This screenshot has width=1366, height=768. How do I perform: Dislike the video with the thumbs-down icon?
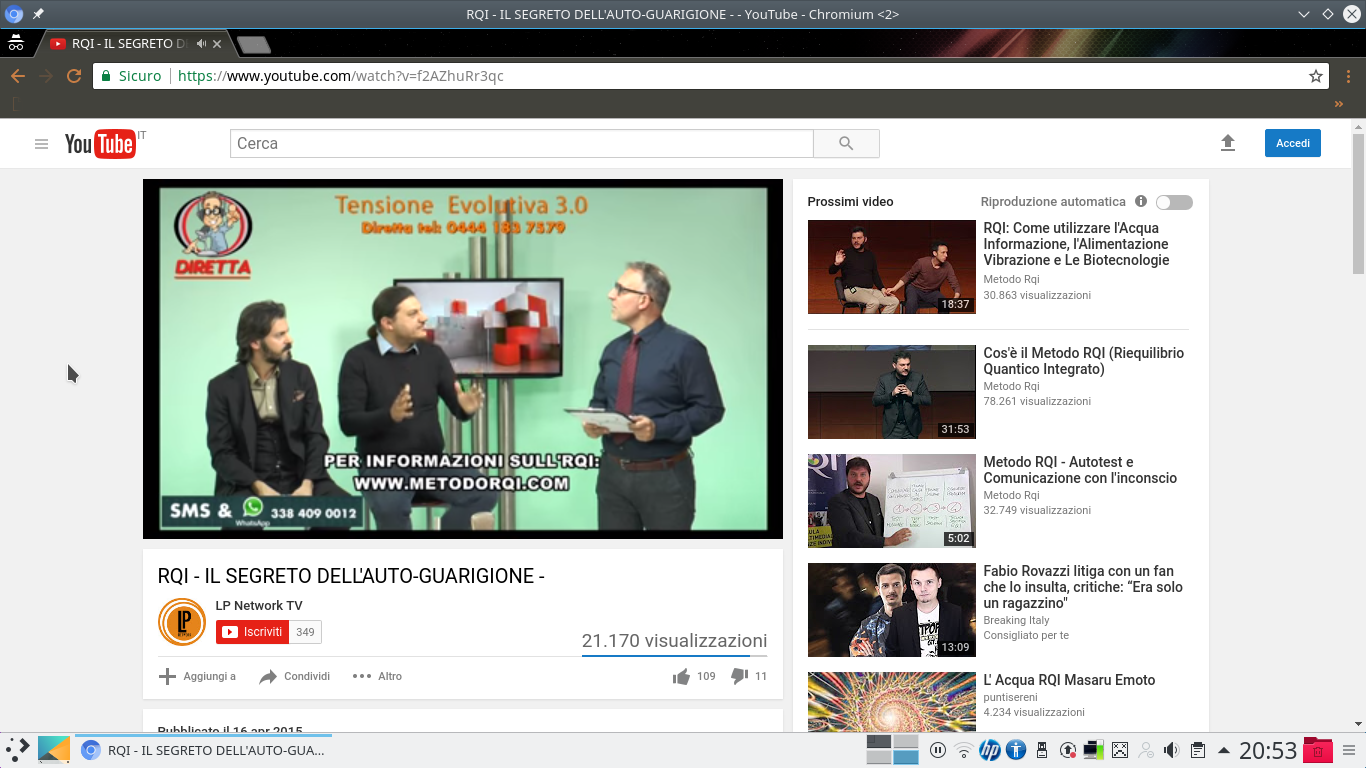(738, 676)
